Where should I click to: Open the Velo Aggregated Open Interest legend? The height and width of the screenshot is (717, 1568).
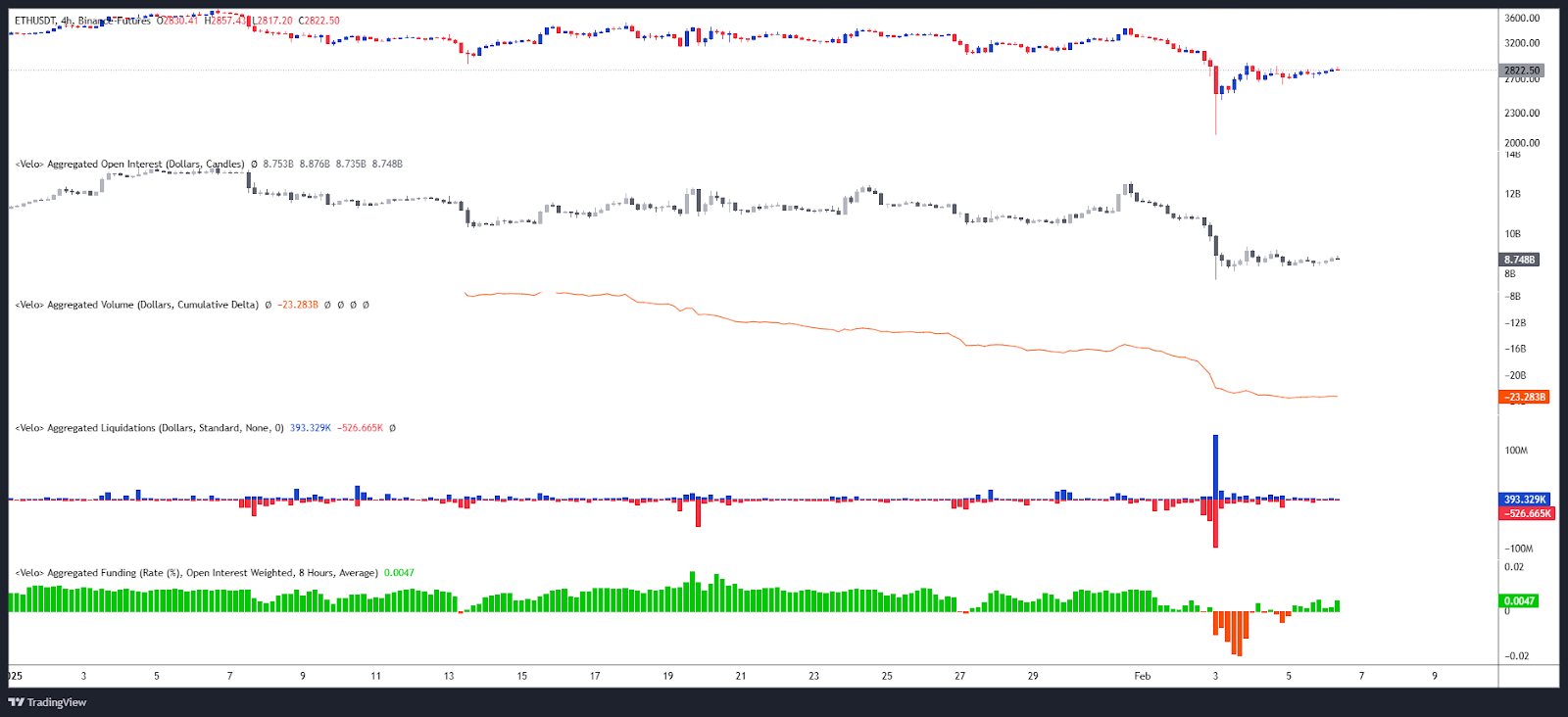(x=129, y=165)
